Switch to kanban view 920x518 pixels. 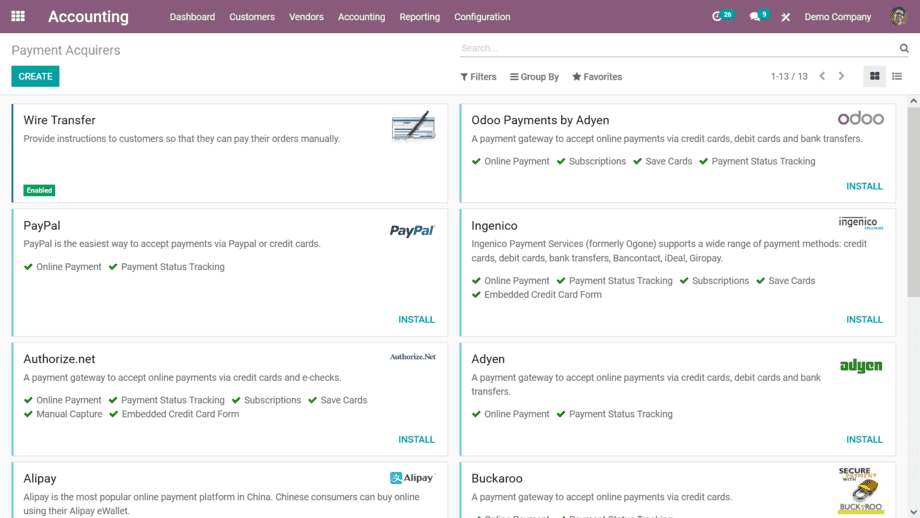pos(875,76)
